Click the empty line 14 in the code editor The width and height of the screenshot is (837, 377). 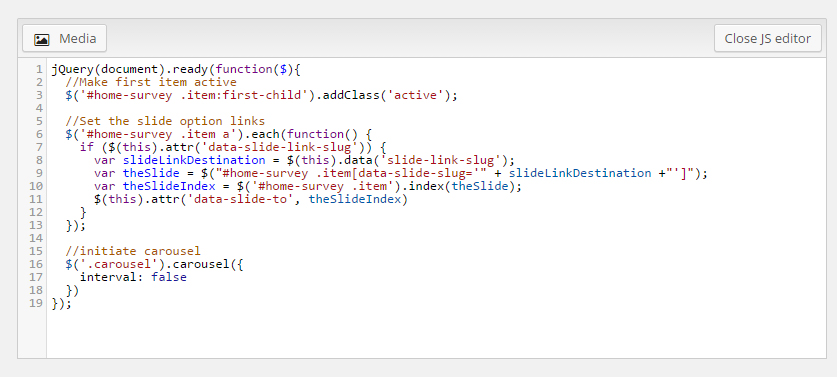click(x=436, y=238)
